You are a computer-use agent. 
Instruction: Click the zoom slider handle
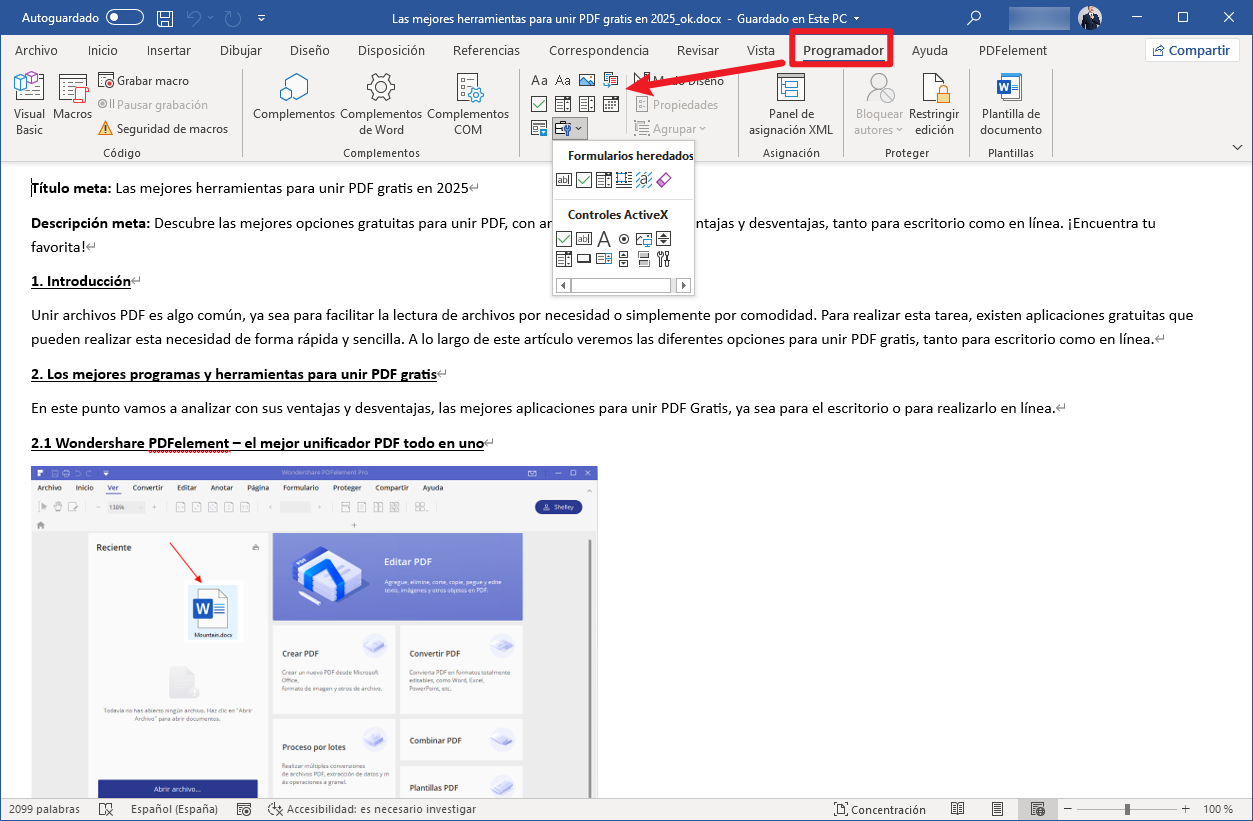coord(1127,809)
